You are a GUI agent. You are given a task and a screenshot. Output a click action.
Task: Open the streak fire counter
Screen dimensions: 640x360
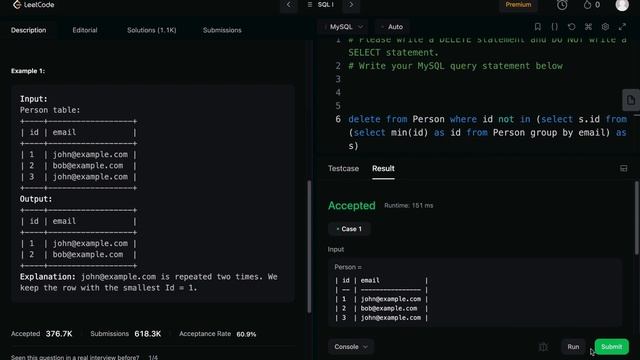click(591, 5)
